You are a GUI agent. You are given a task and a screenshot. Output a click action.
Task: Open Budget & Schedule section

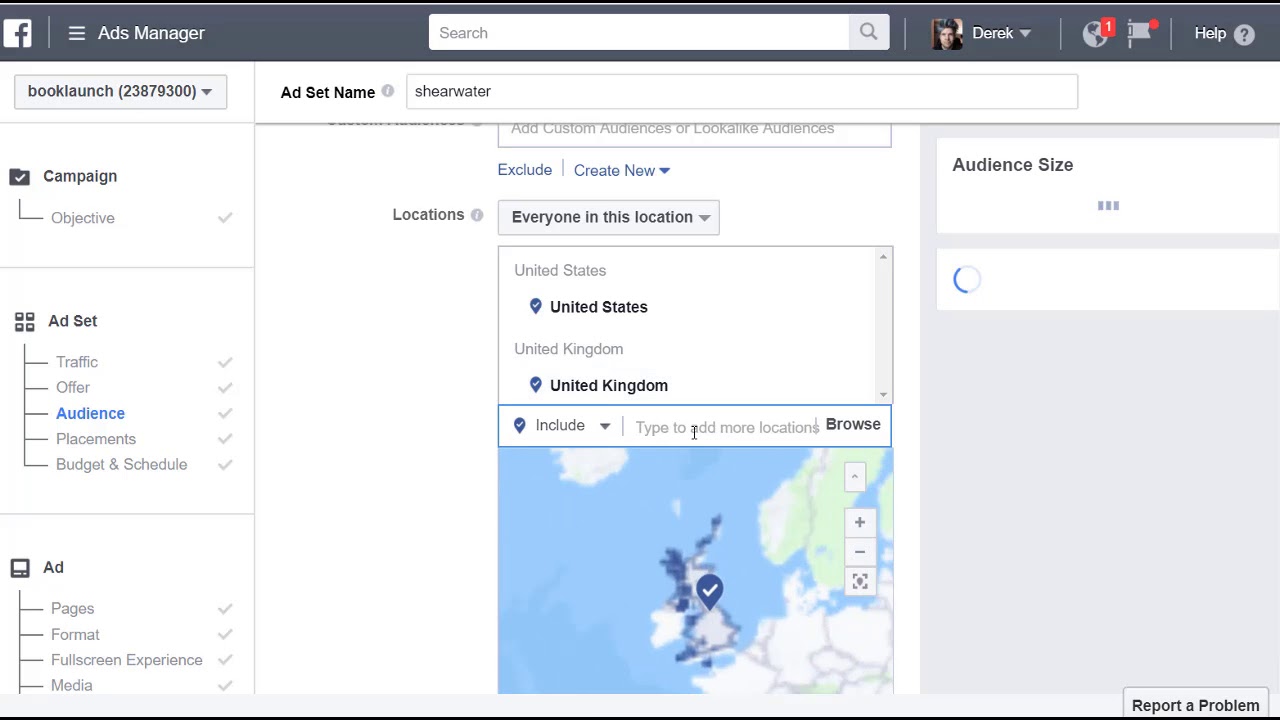pos(121,464)
